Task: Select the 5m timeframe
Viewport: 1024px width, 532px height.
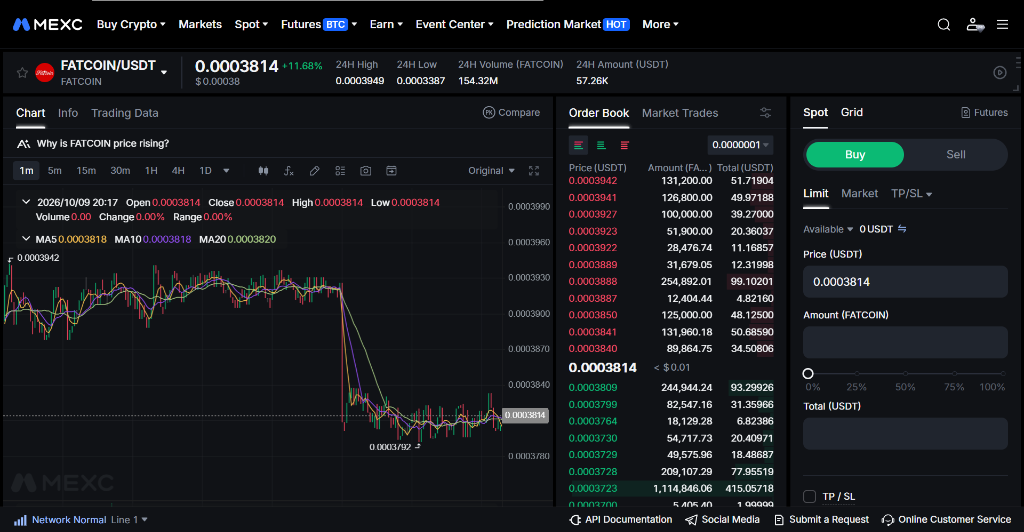Action: 55,170
